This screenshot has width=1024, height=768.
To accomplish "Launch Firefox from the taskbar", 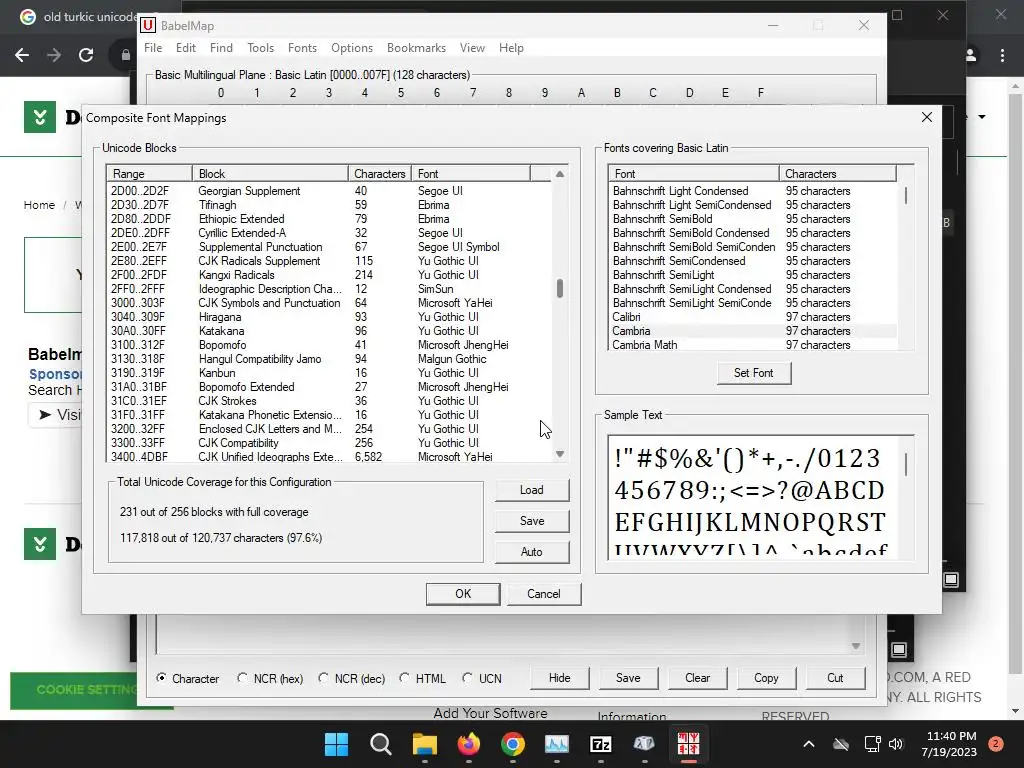I will pyautogui.click(x=468, y=744).
